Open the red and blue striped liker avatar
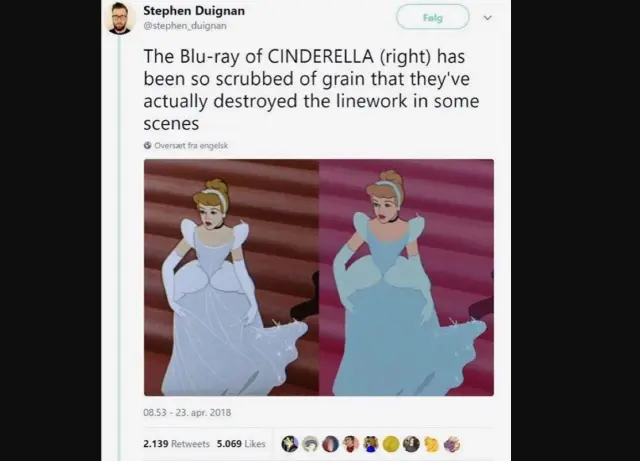 330,444
